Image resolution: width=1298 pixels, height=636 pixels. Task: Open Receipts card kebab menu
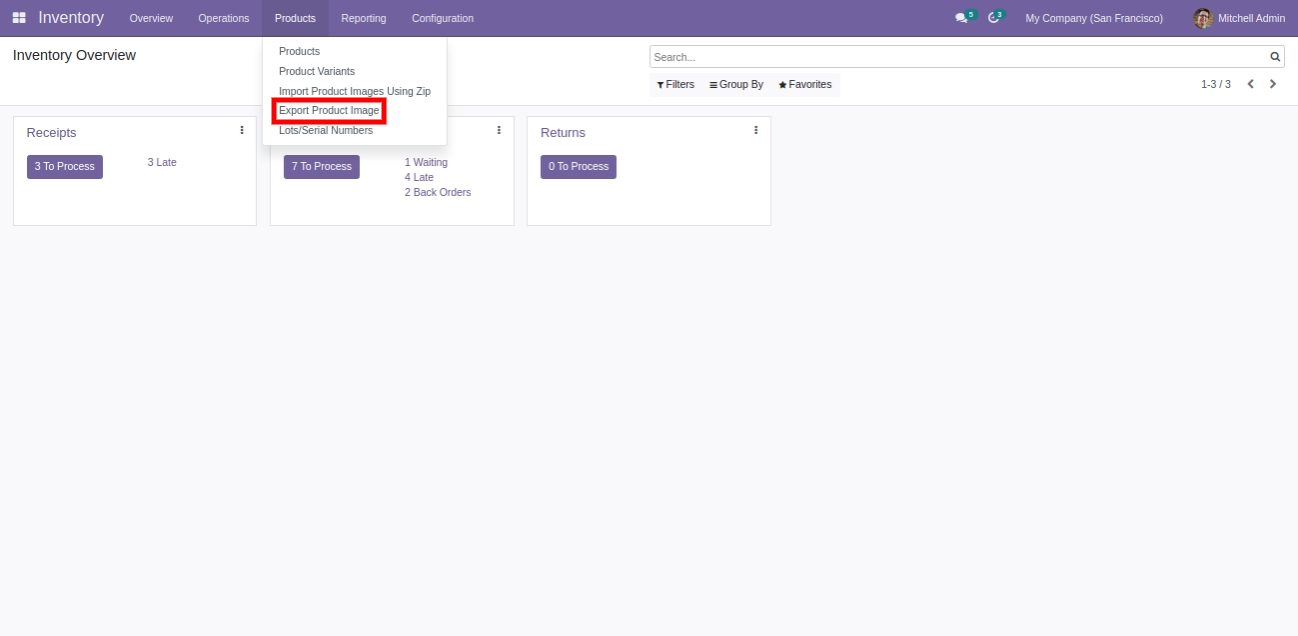[242, 130]
